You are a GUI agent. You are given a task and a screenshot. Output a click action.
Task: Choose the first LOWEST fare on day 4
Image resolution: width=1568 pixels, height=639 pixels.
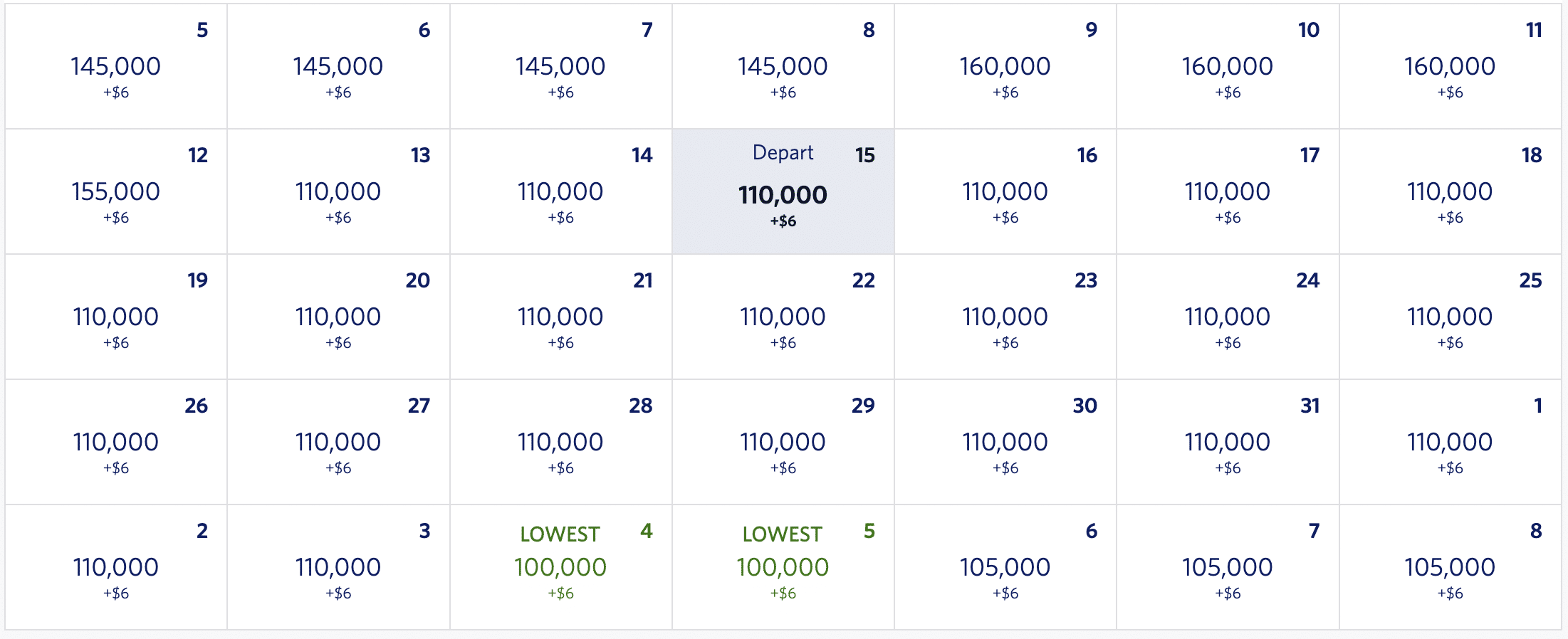pos(560,567)
